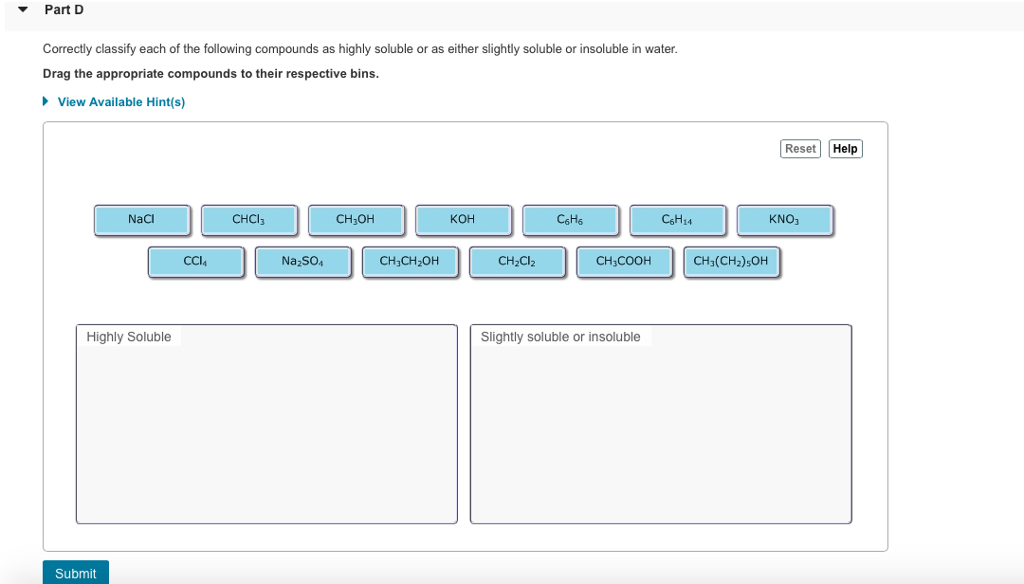Click the Slightly soluble or insoluble bin
Image resolution: width=1024 pixels, height=584 pixels.
coord(660,424)
